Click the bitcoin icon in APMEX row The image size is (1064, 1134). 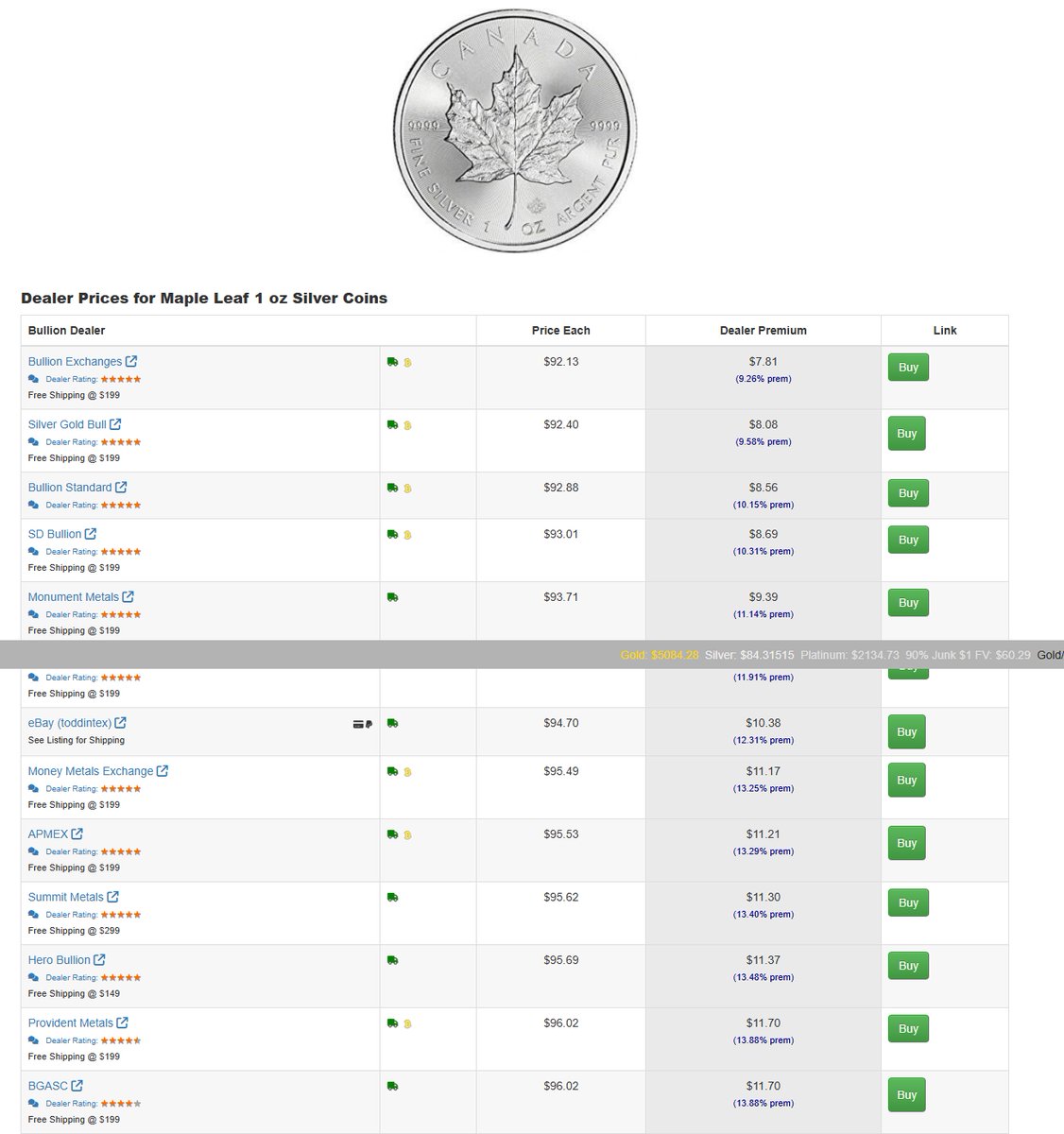click(407, 835)
